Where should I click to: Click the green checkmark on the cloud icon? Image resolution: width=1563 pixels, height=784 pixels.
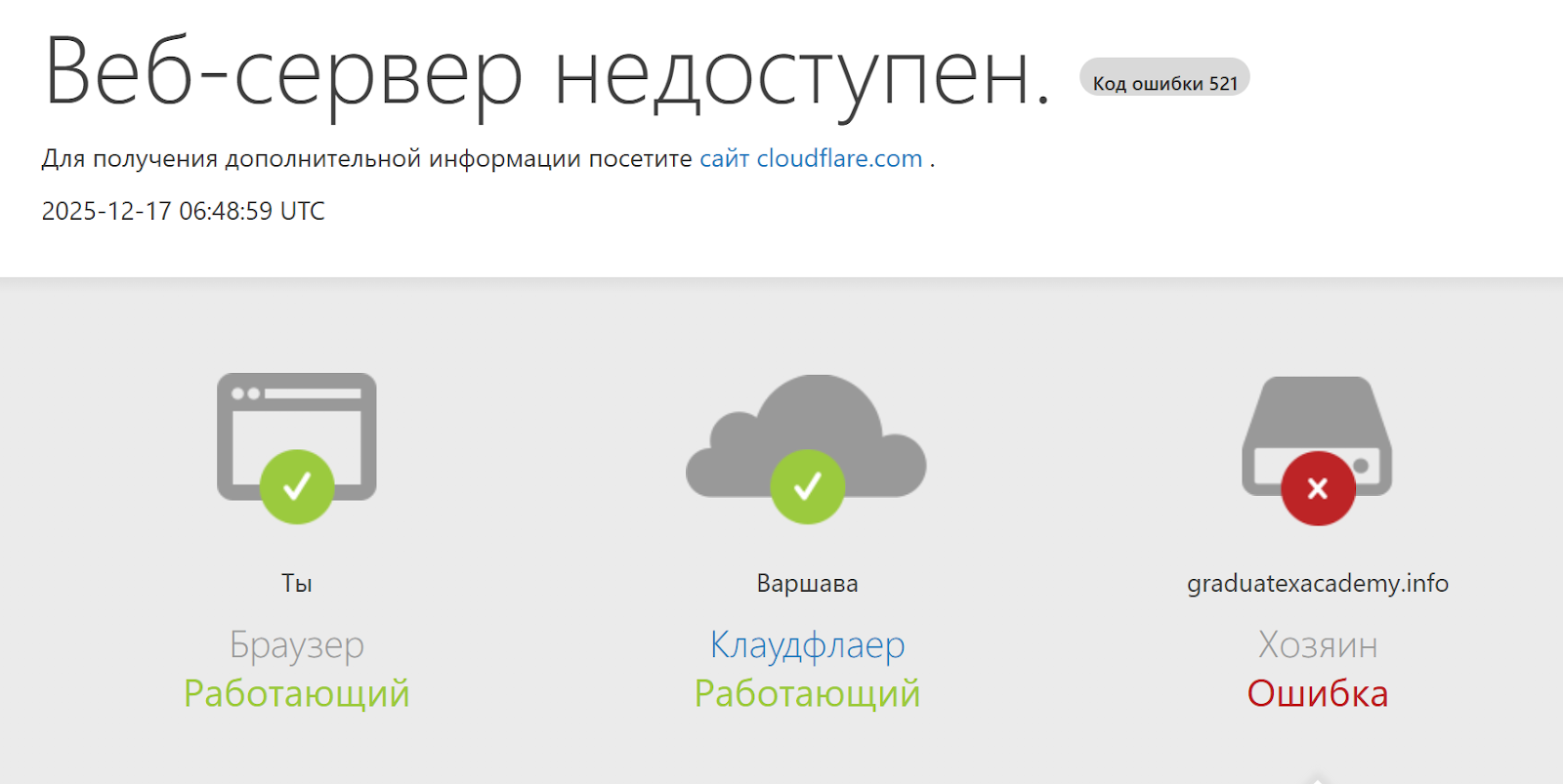click(x=807, y=486)
